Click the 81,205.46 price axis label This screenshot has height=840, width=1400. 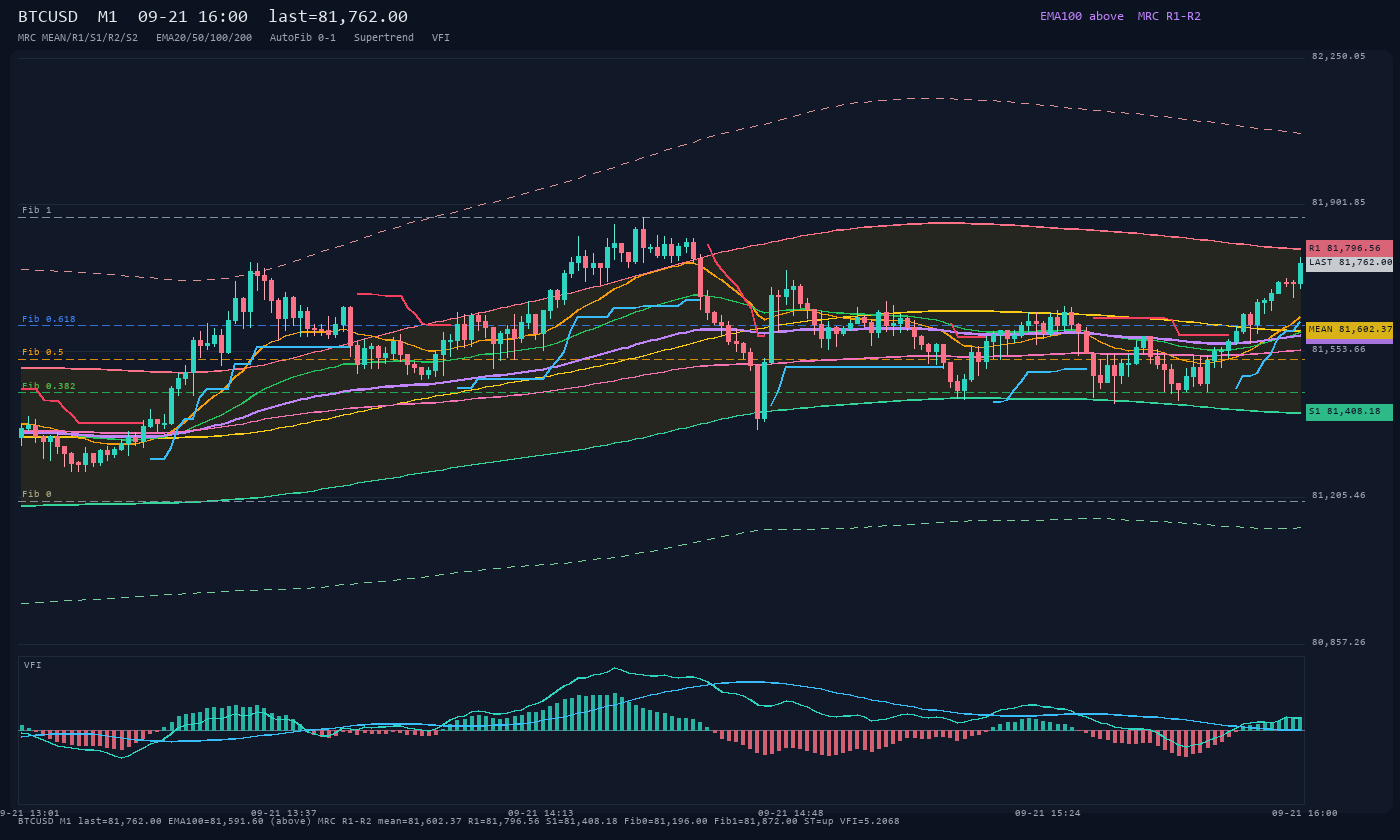click(x=1338, y=495)
